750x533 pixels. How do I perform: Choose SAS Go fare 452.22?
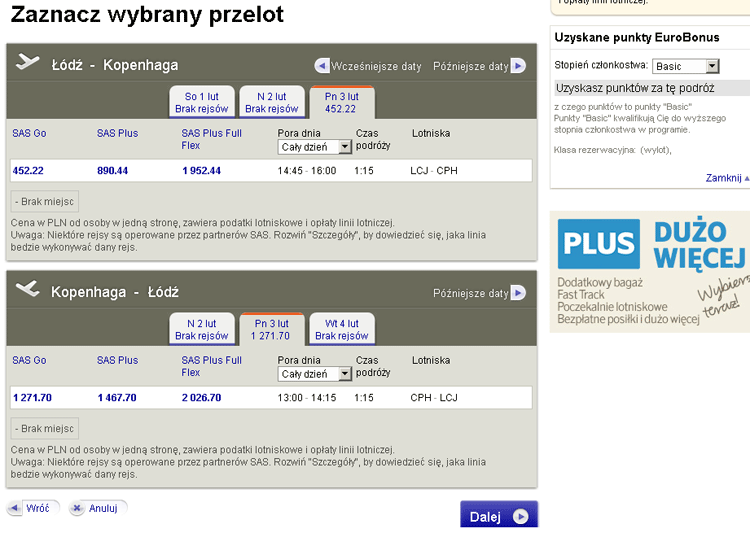(28, 171)
